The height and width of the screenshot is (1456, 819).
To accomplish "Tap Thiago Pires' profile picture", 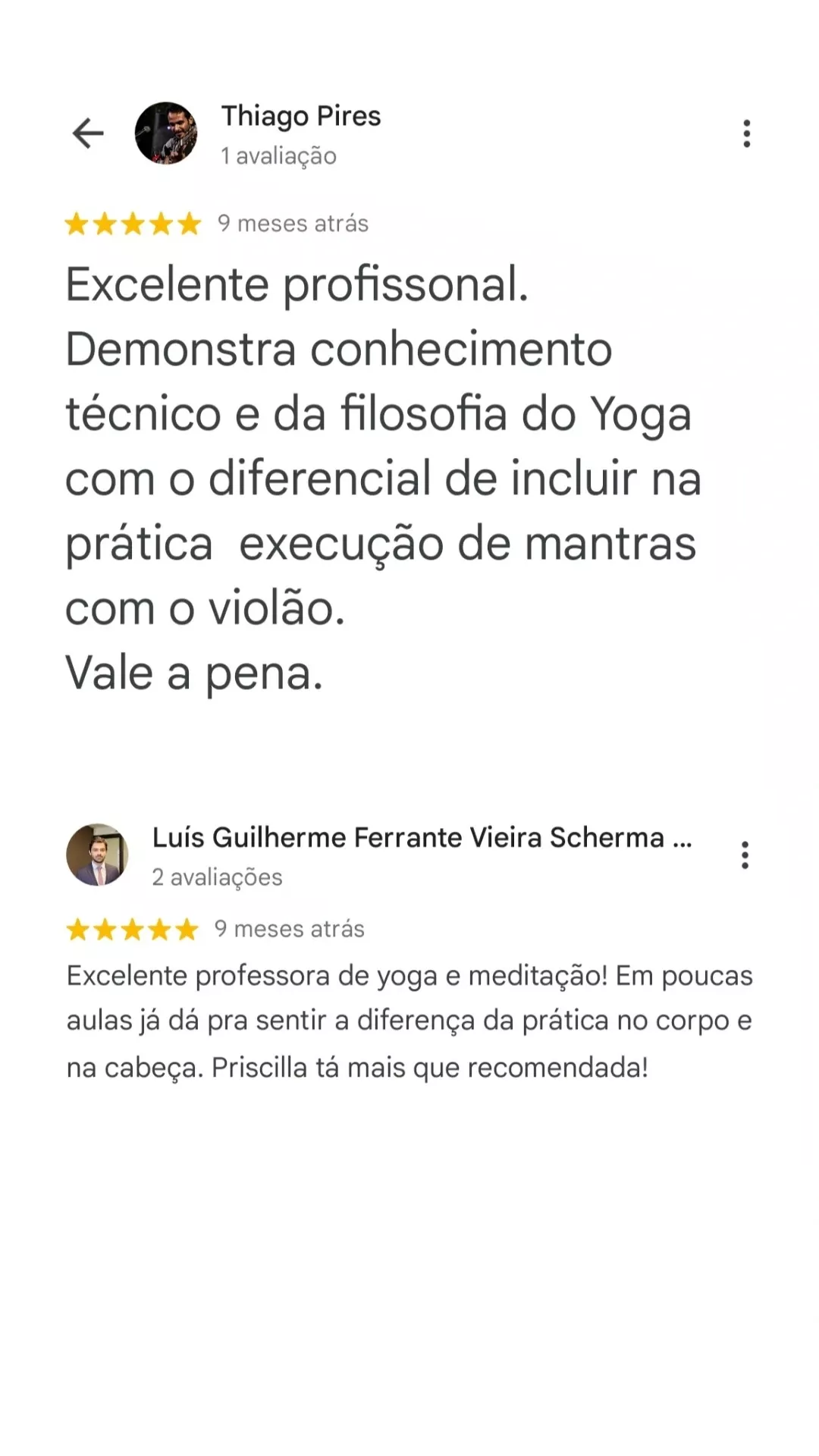I will point(166,133).
